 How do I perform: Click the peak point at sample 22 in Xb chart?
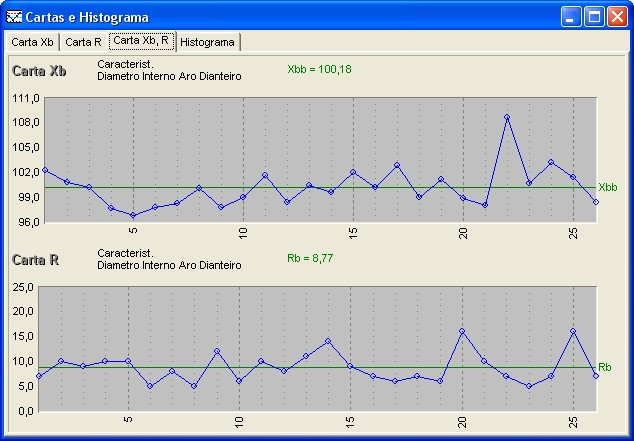507,117
